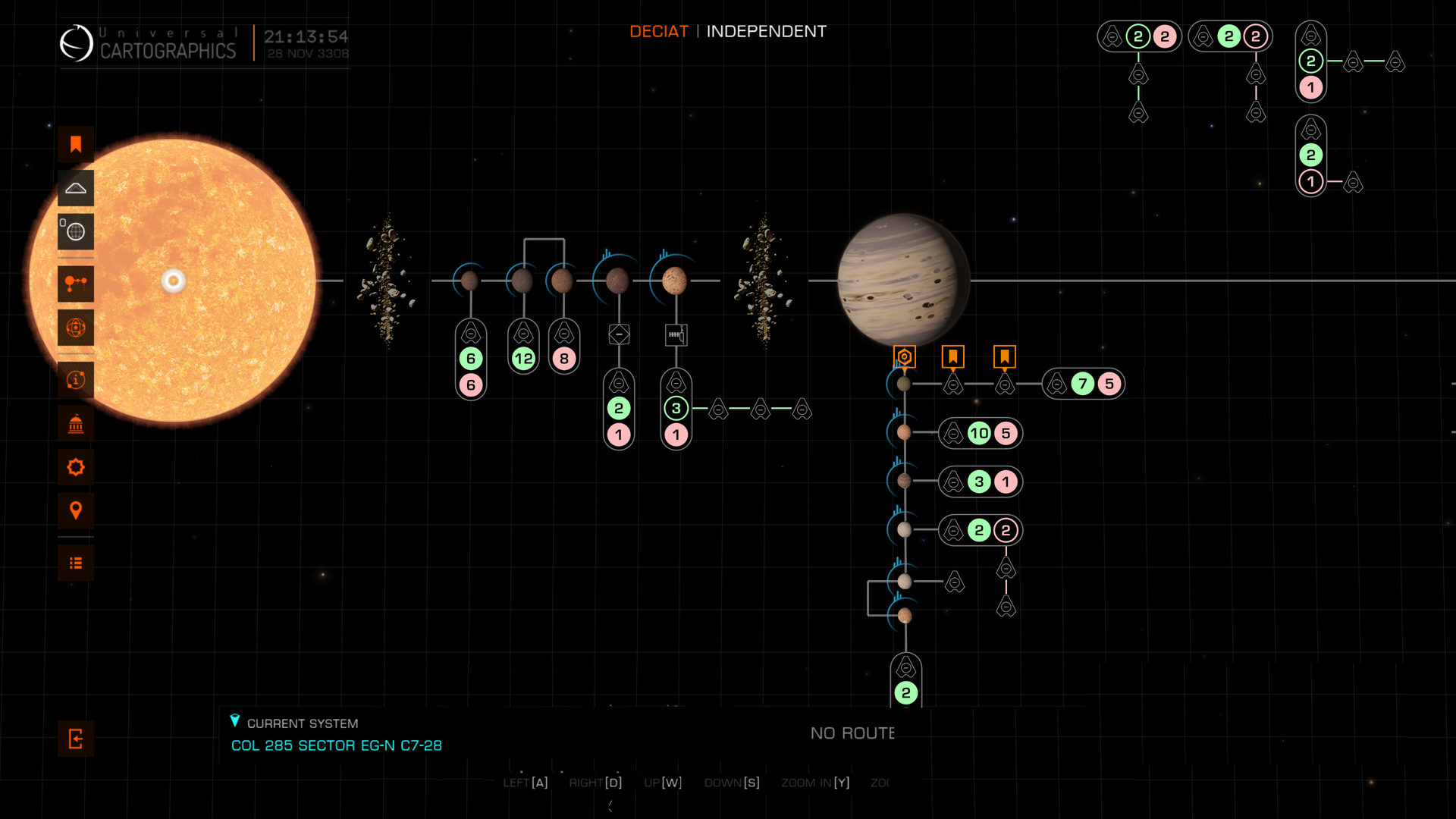
Task: Expand the 10 and 5 settlements cluster
Action: coord(981,433)
